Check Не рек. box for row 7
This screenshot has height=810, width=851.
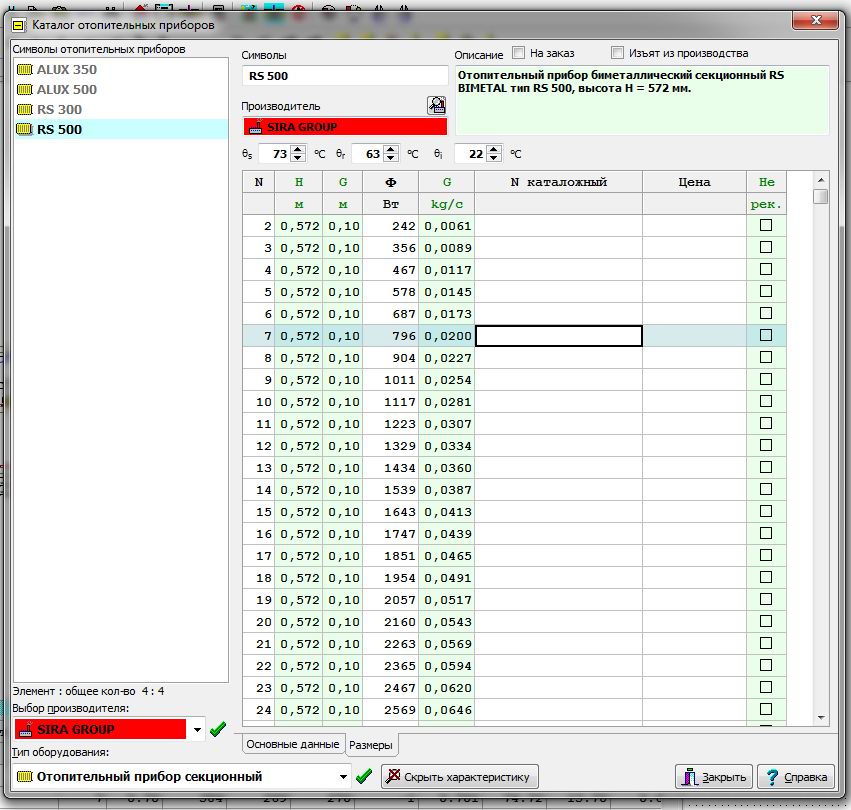point(766,336)
